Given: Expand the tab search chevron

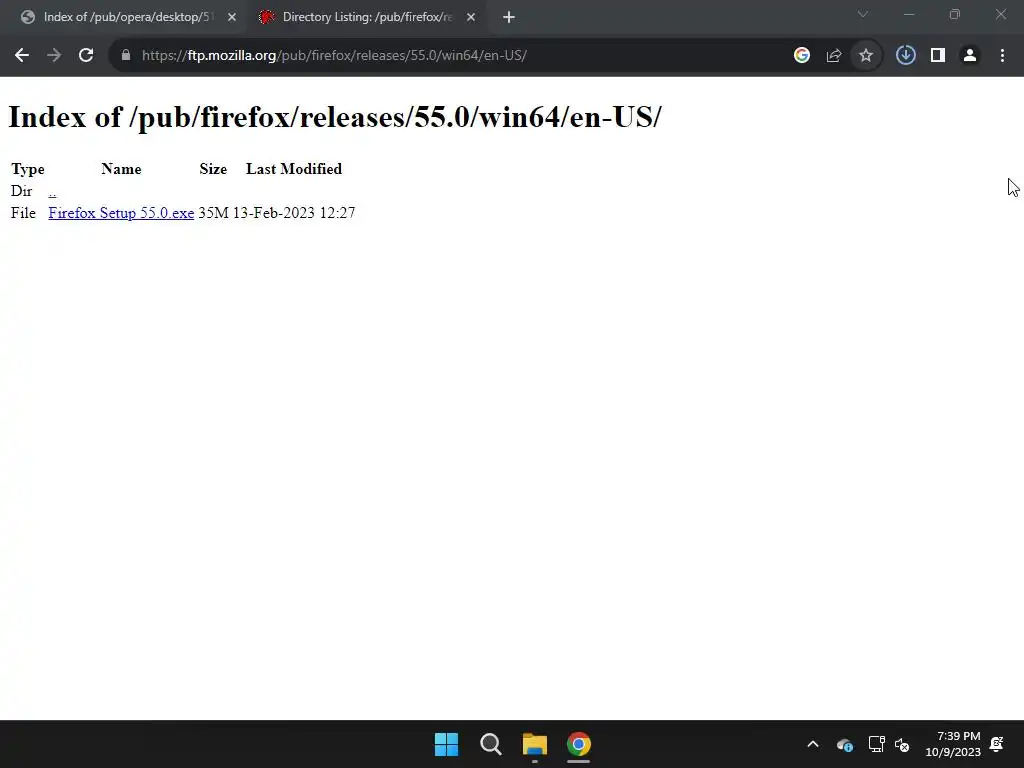Looking at the screenshot, I should click(863, 14).
